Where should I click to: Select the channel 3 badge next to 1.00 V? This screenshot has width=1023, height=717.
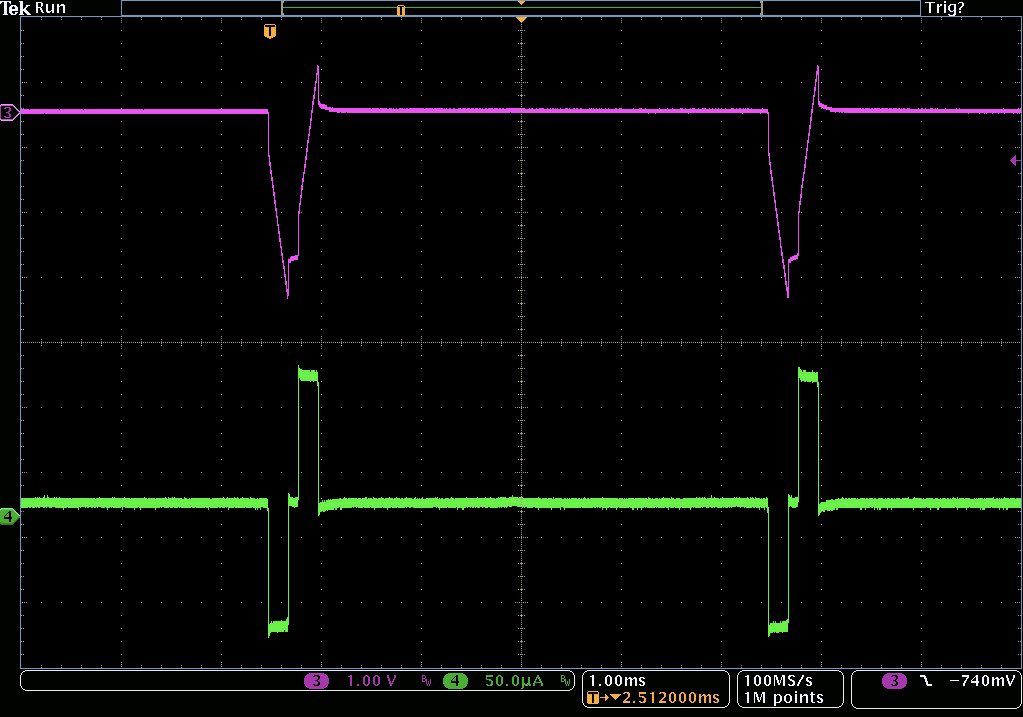pos(316,681)
